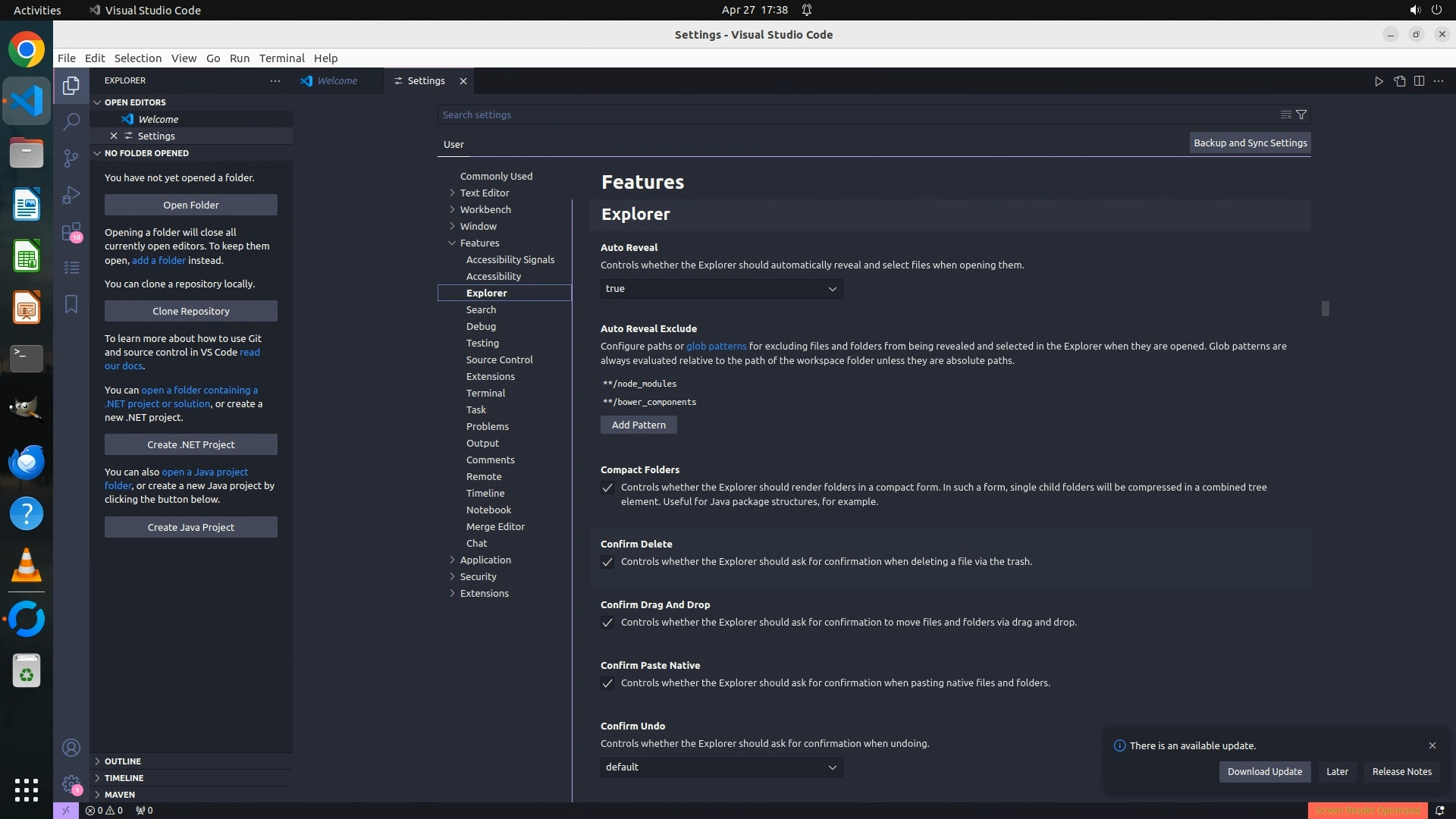Open Run and Debug view icon
Viewport: 1456px width, 819px height.
[x=71, y=195]
